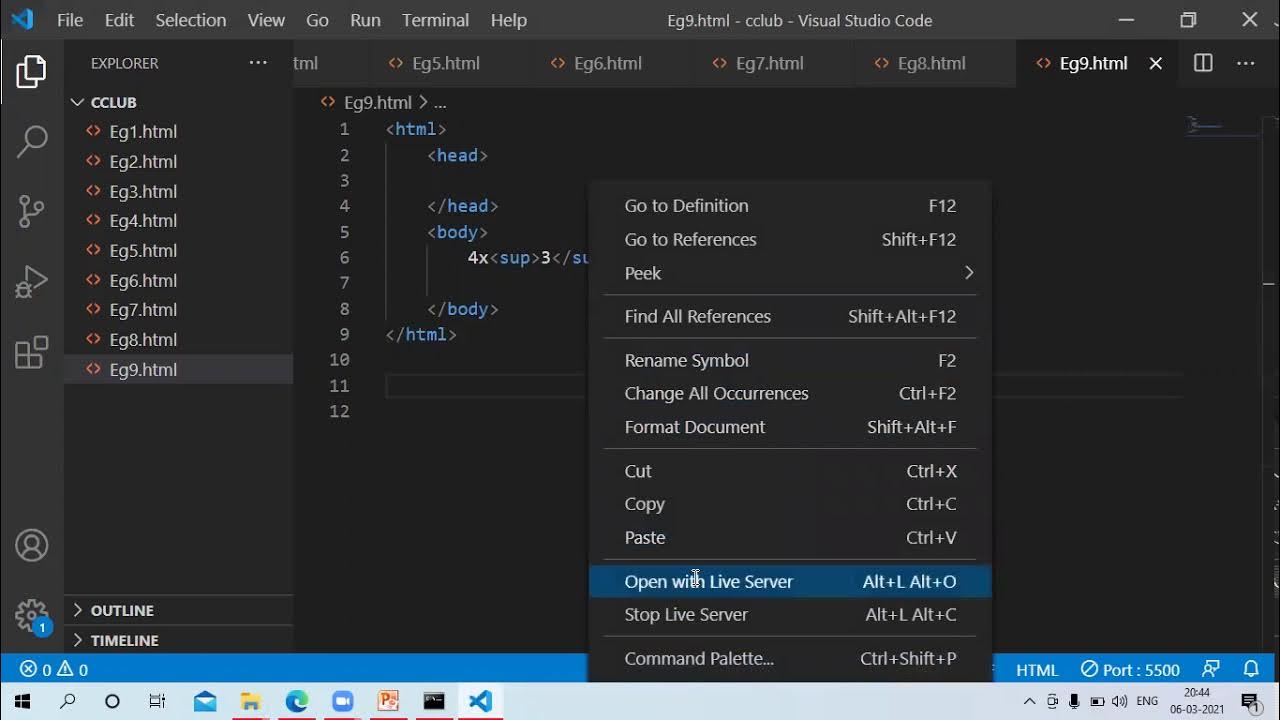This screenshot has height=720, width=1280.
Task: Open the notifications bell in status bar
Action: point(1251,669)
